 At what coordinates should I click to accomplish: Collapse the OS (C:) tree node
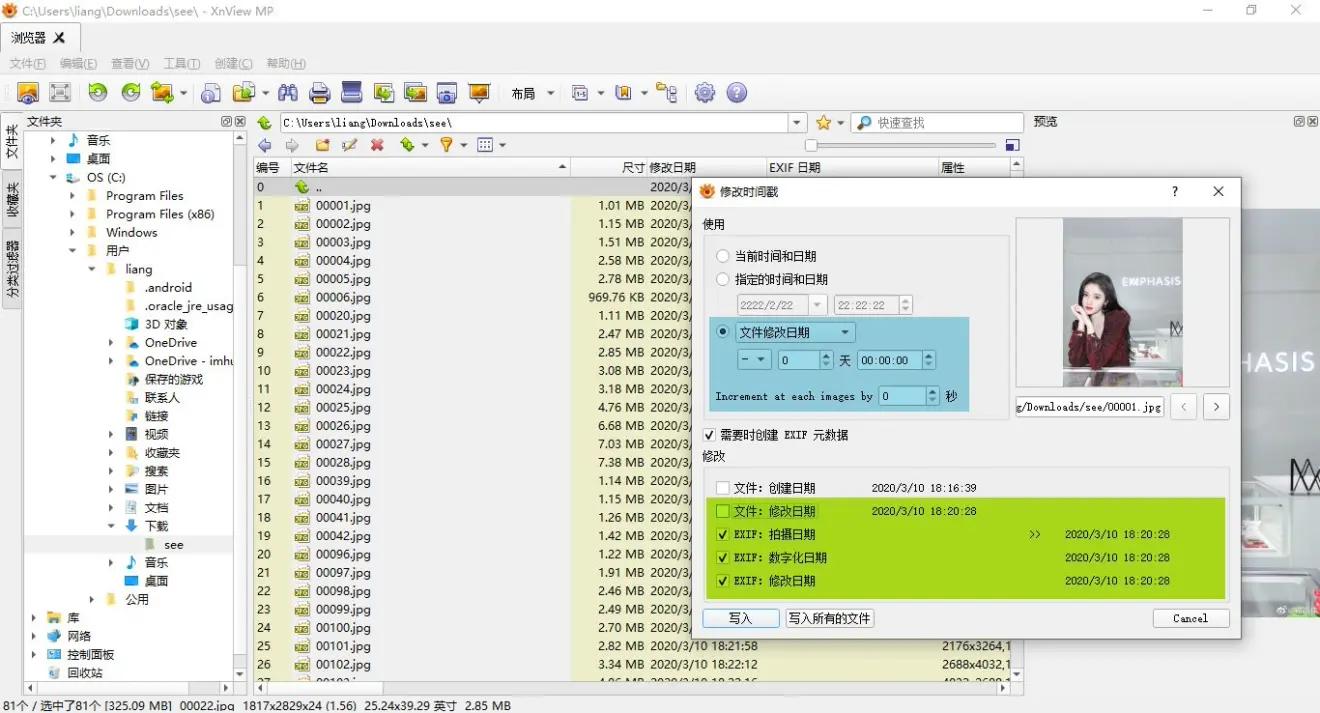tap(53, 176)
